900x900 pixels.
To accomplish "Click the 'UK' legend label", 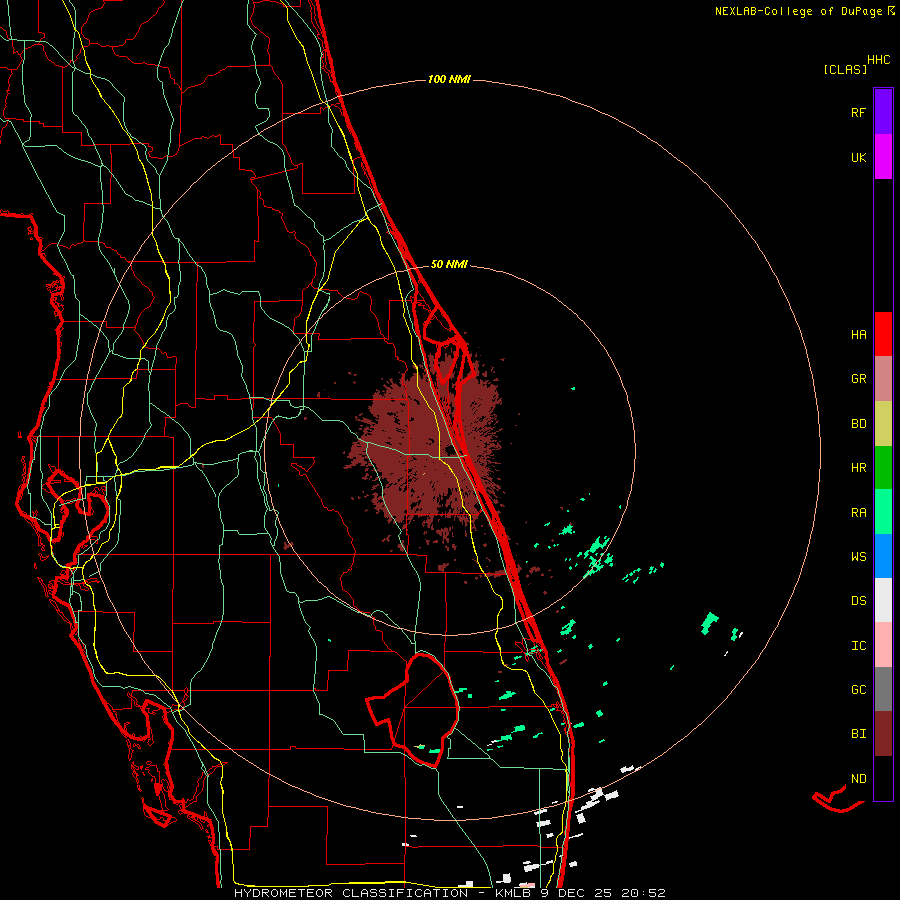I will [858, 157].
